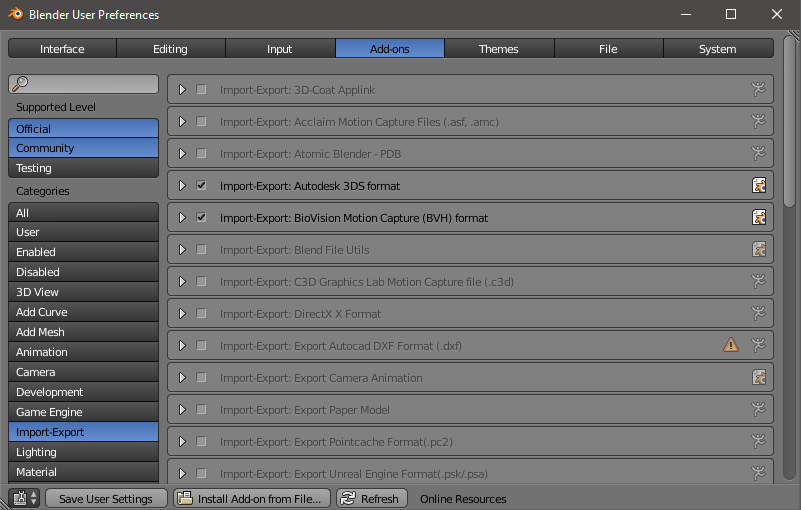This screenshot has height=510, width=801.
Task: Expand Export Paper Model details
Action: pos(182,409)
